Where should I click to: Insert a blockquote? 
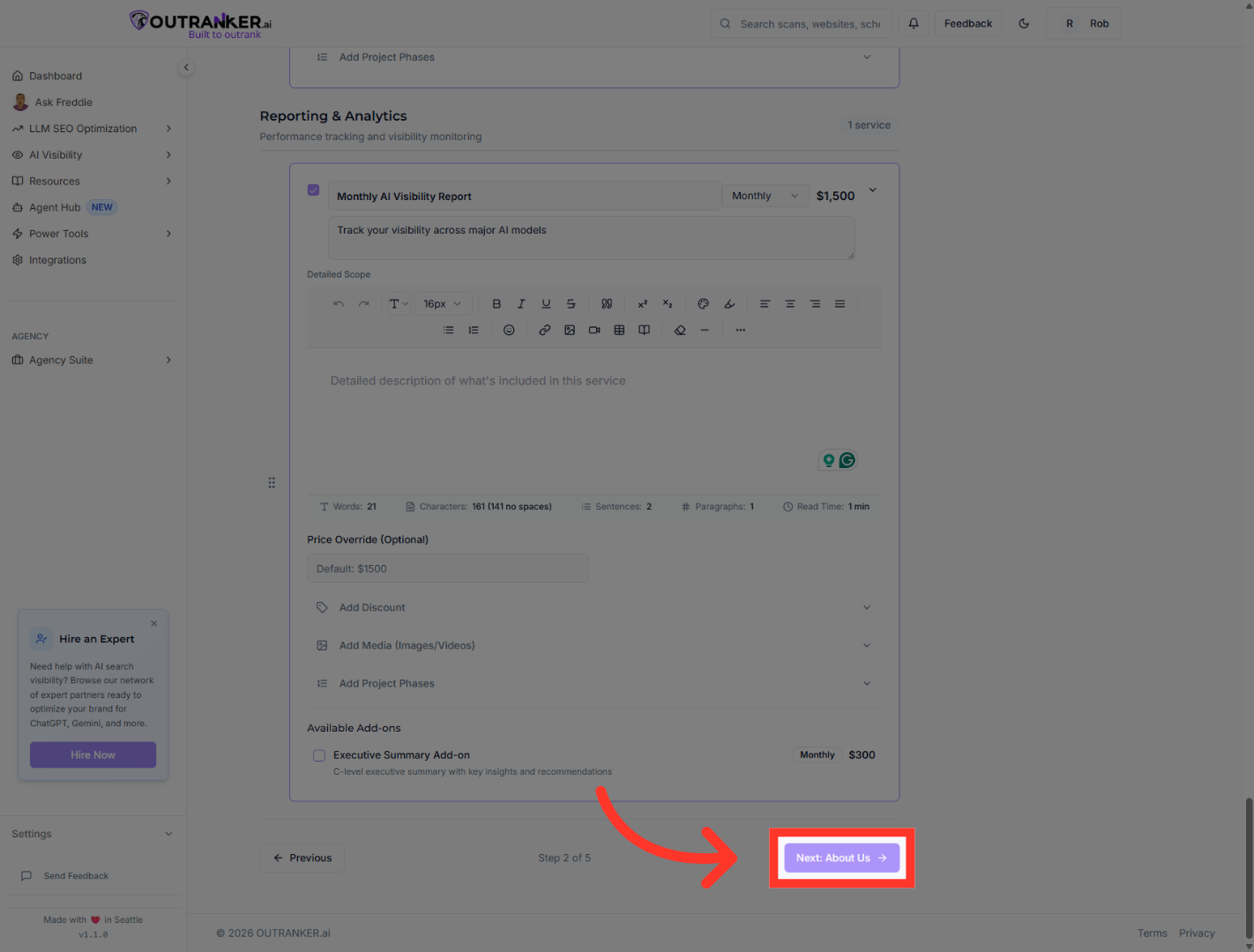(607, 304)
